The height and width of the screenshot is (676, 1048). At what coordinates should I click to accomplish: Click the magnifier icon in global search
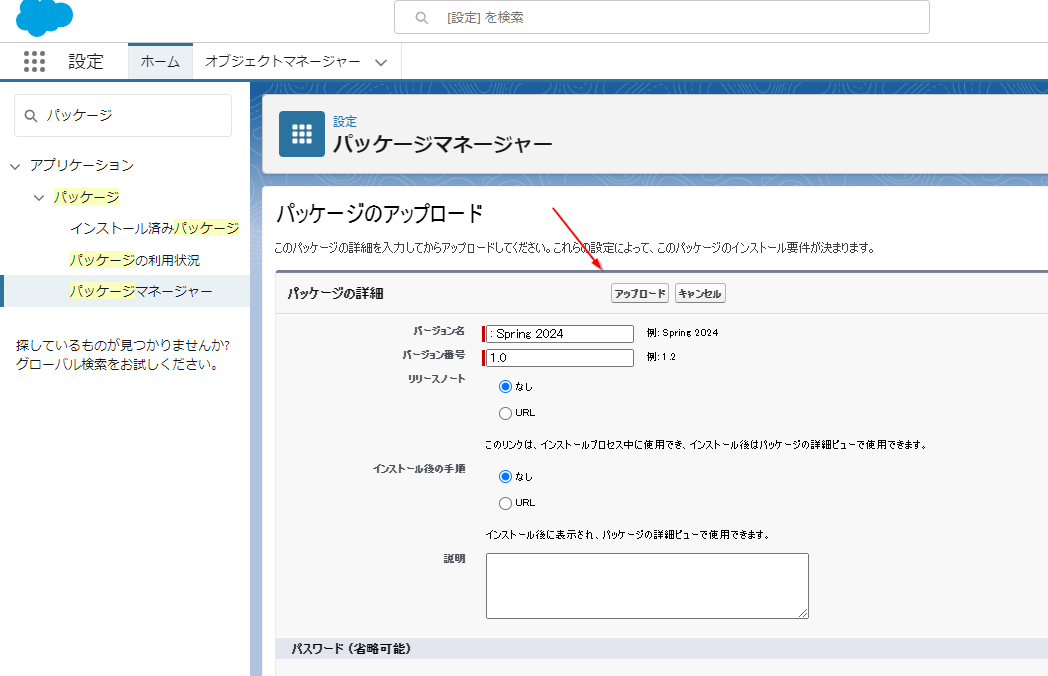click(422, 18)
